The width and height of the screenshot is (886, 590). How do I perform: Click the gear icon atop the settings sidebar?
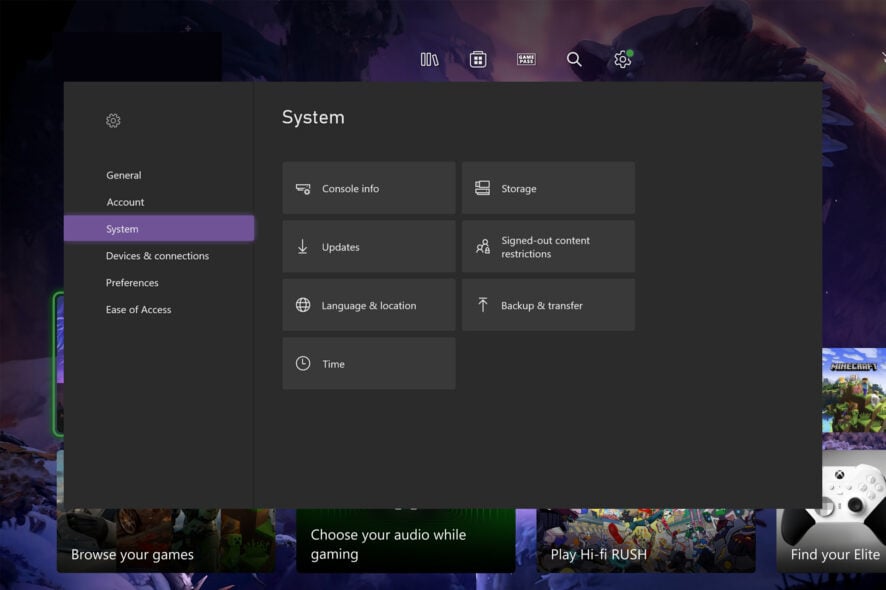[x=113, y=120]
